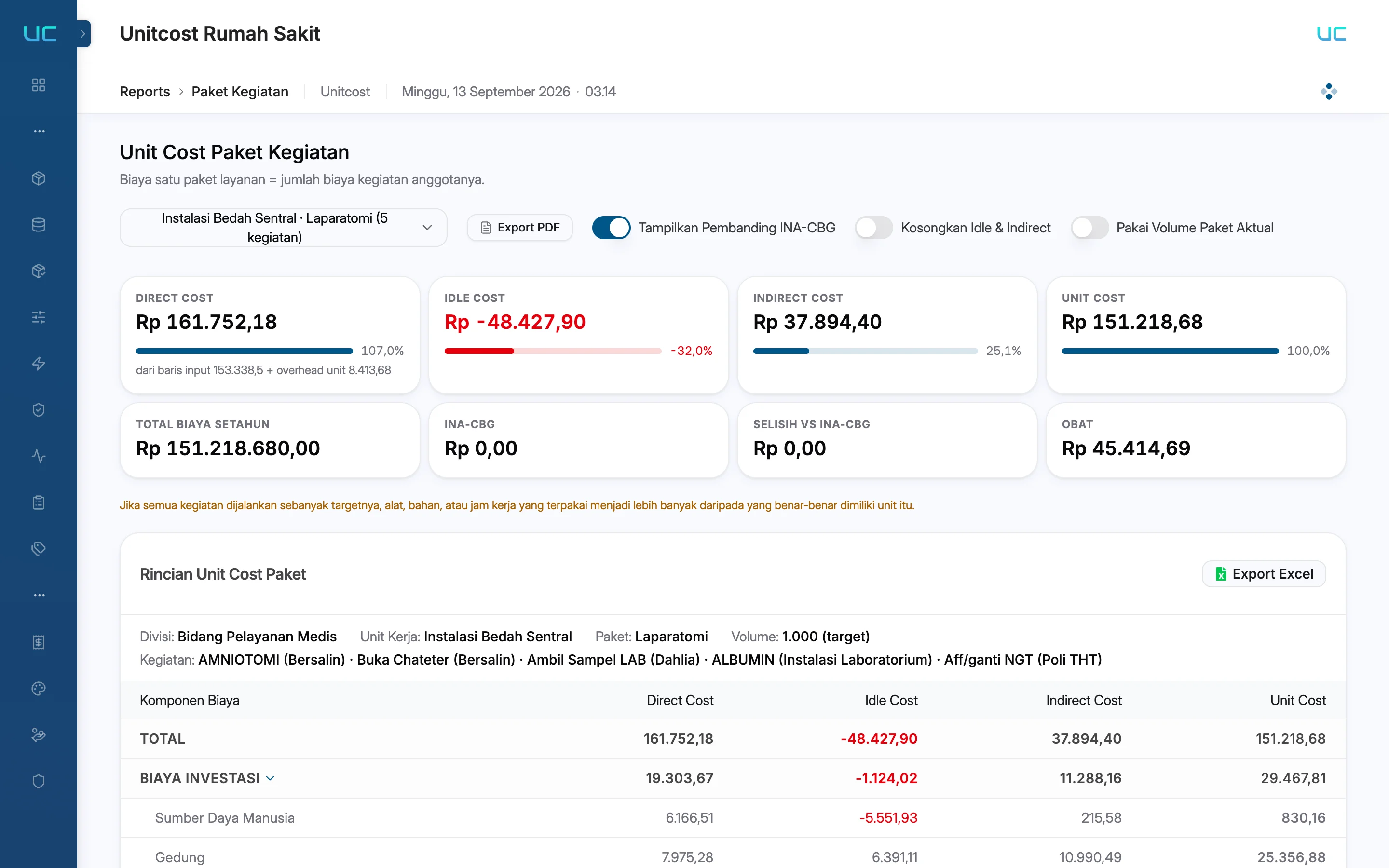The image size is (1389, 868).
Task: Click the Gedung row label
Action: pos(179,858)
